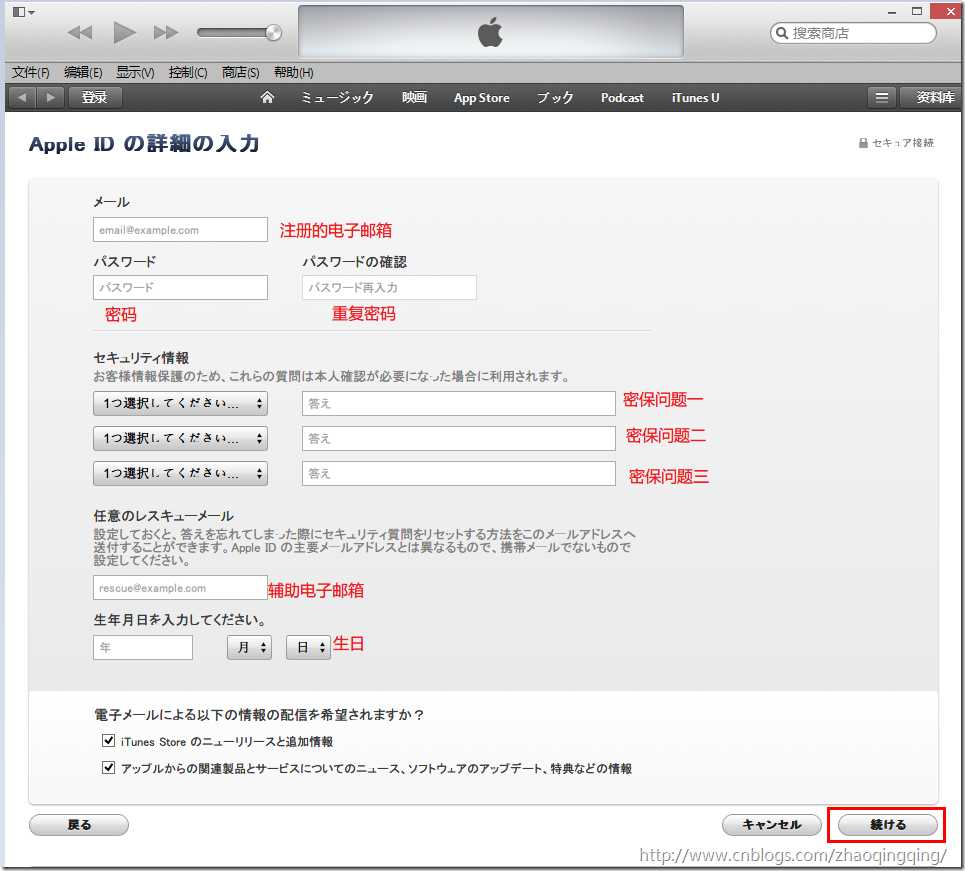Click the セキュア接続 lock icon

pos(862,143)
